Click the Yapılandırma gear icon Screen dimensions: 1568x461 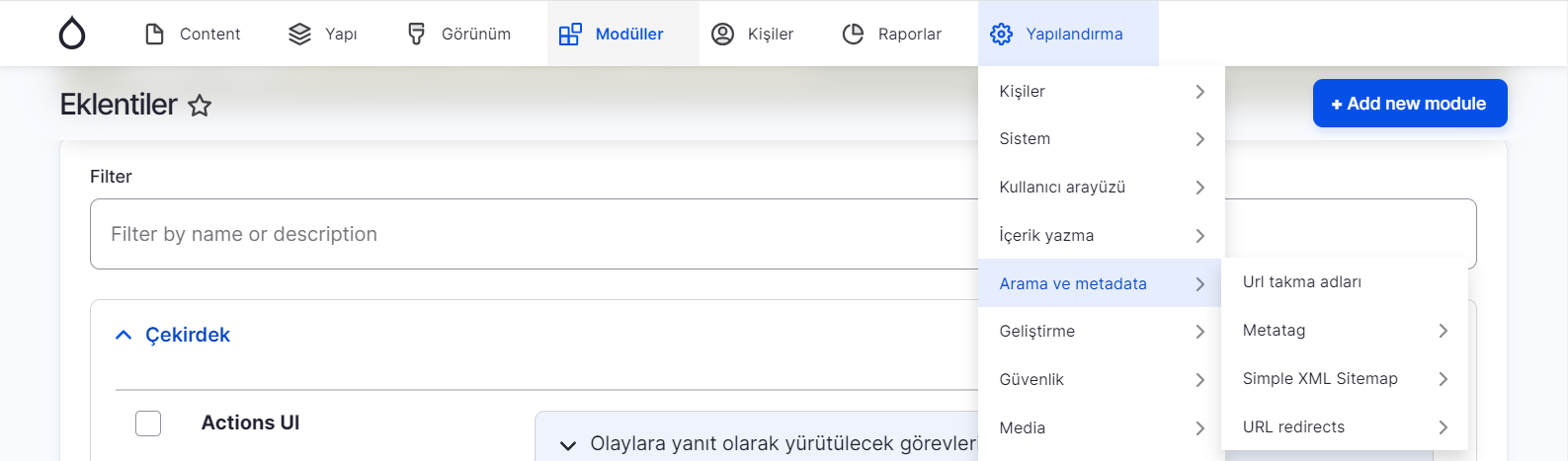pyautogui.click(x=1001, y=35)
